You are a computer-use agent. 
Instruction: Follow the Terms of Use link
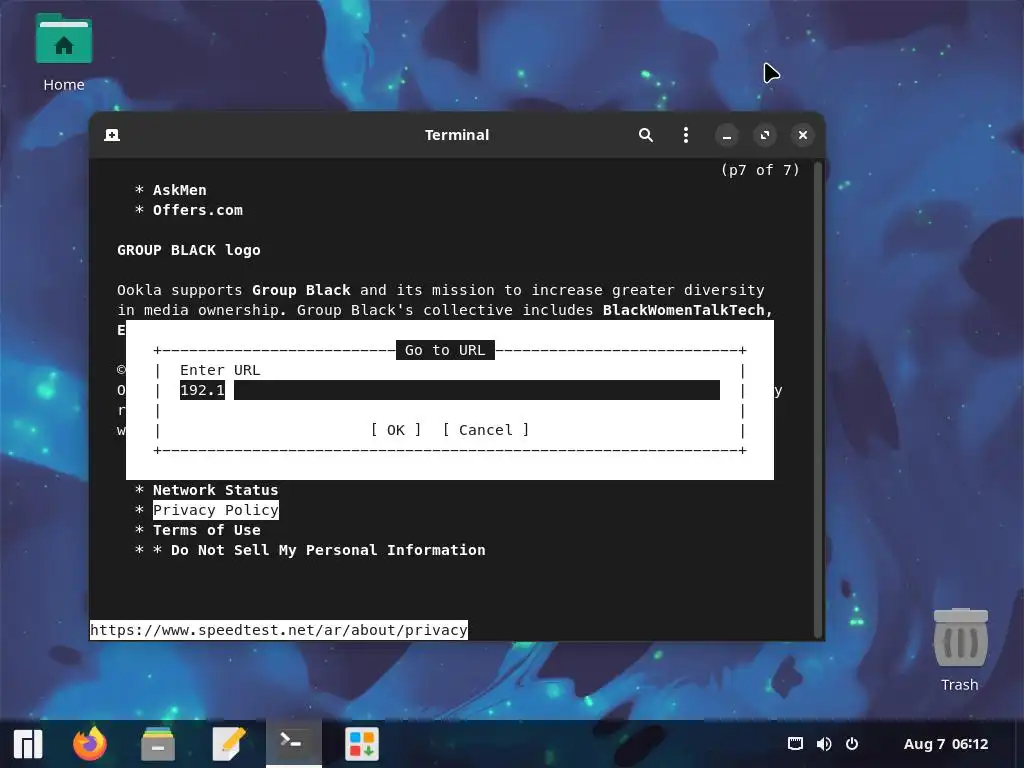[x=206, y=530]
